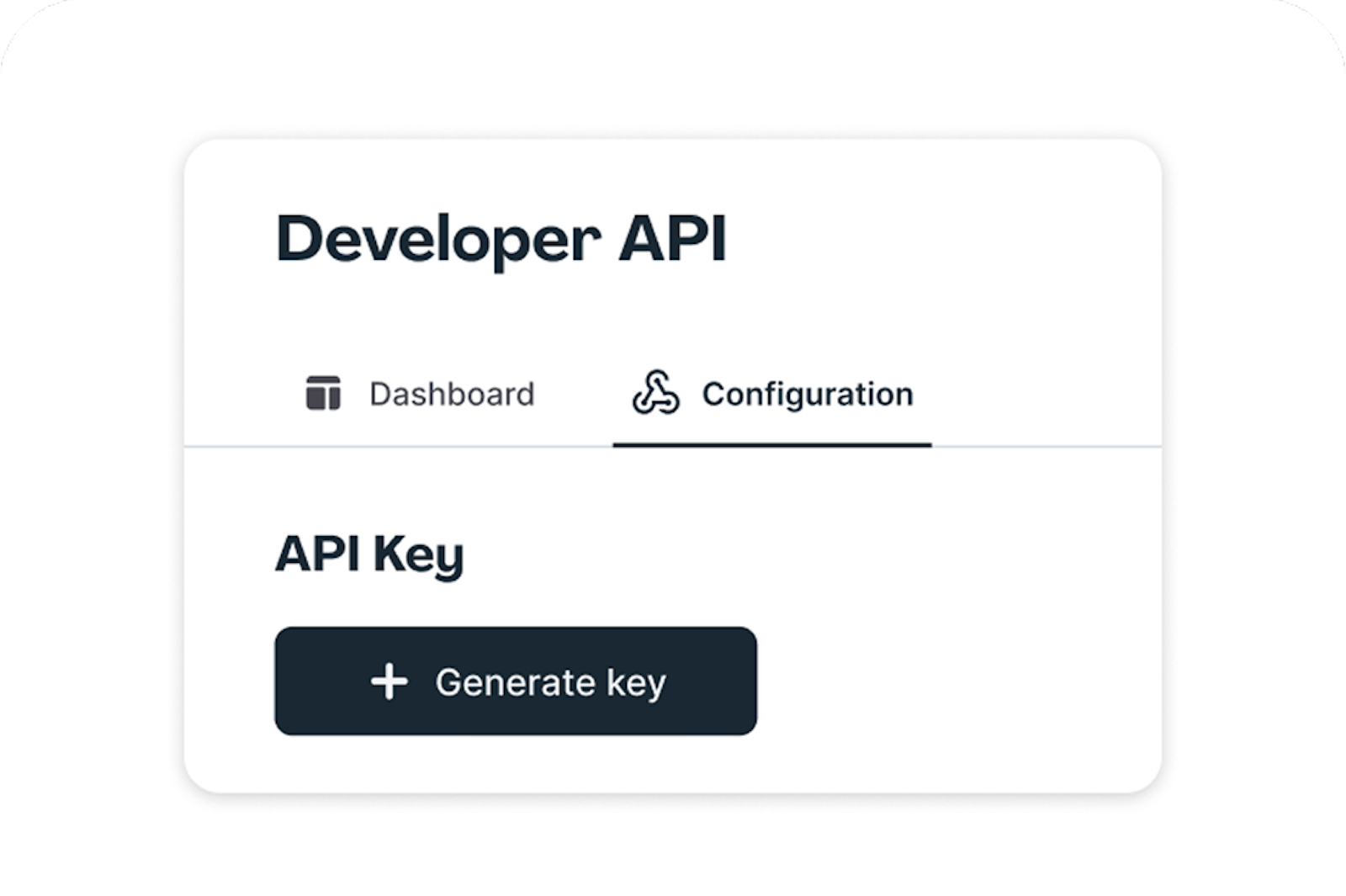
Task: Click the Dashboard layout icon
Action: (x=323, y=394)
